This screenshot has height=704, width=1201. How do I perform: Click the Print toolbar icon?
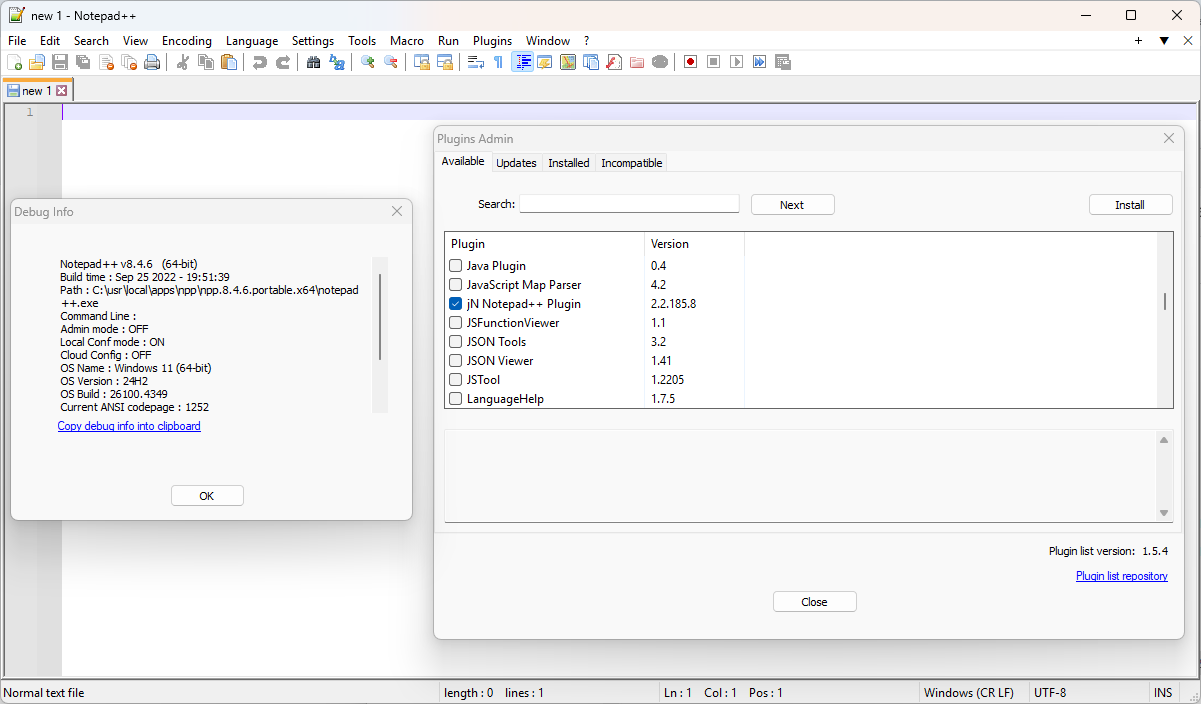152,62
